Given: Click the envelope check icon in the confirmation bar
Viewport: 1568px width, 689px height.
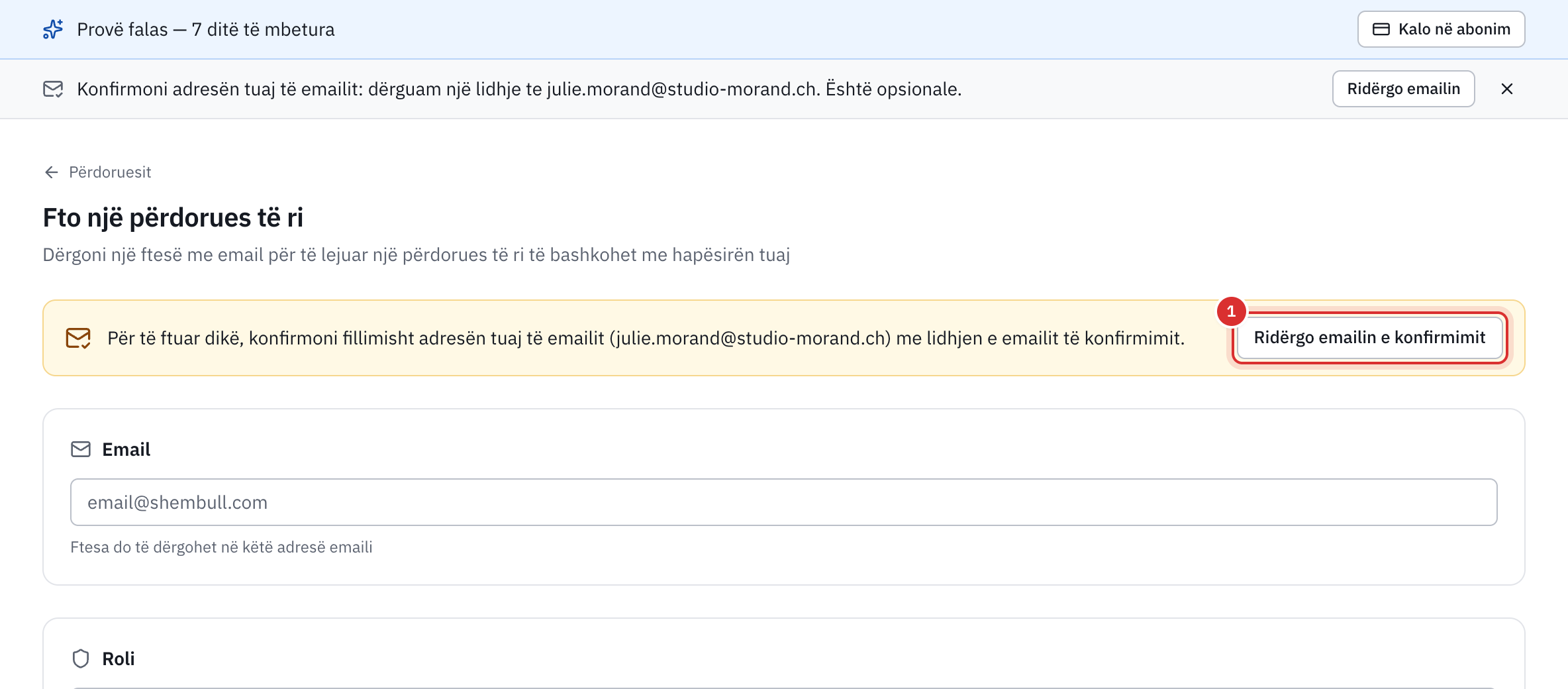Looking at the screenshot, I should pos(53,89).
